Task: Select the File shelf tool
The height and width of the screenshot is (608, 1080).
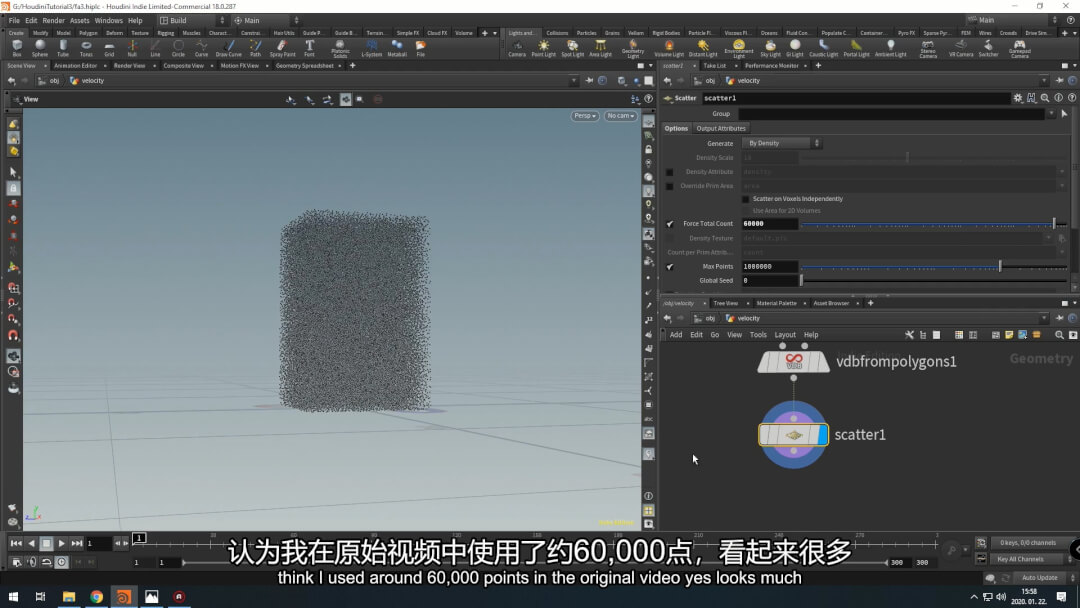Action: coord(420,48)
